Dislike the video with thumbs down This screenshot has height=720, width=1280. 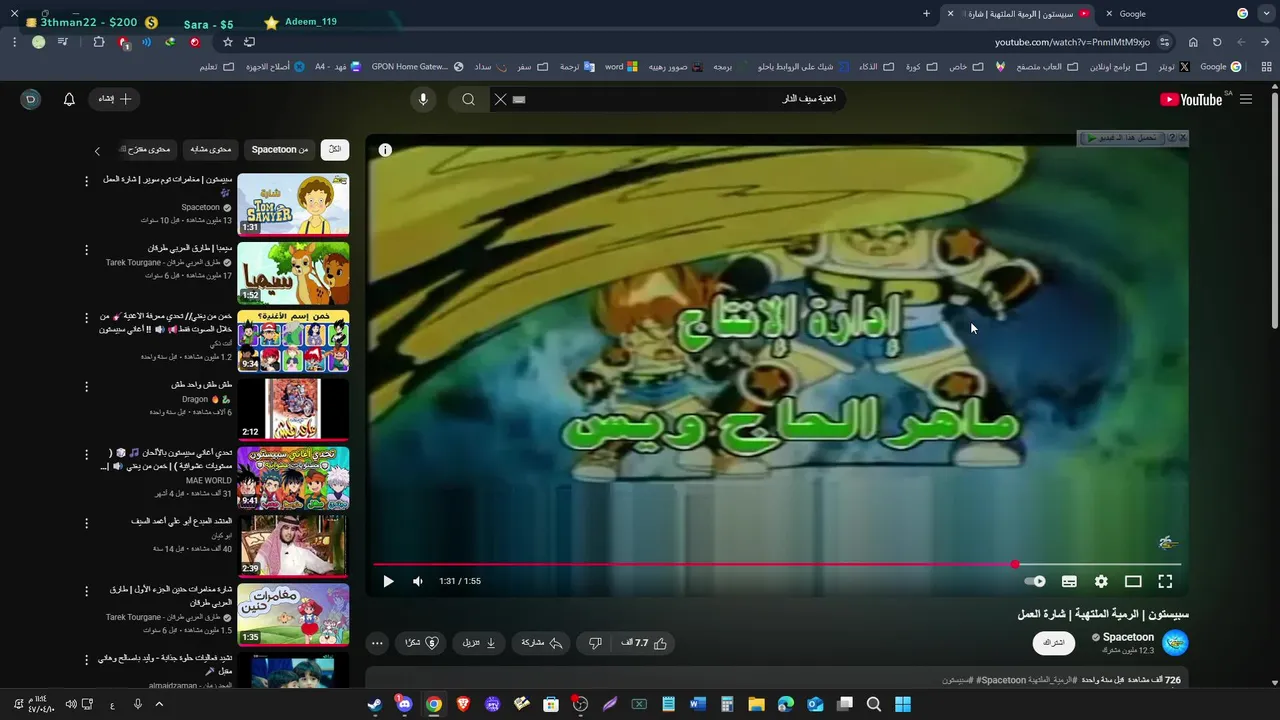[594, 643]
